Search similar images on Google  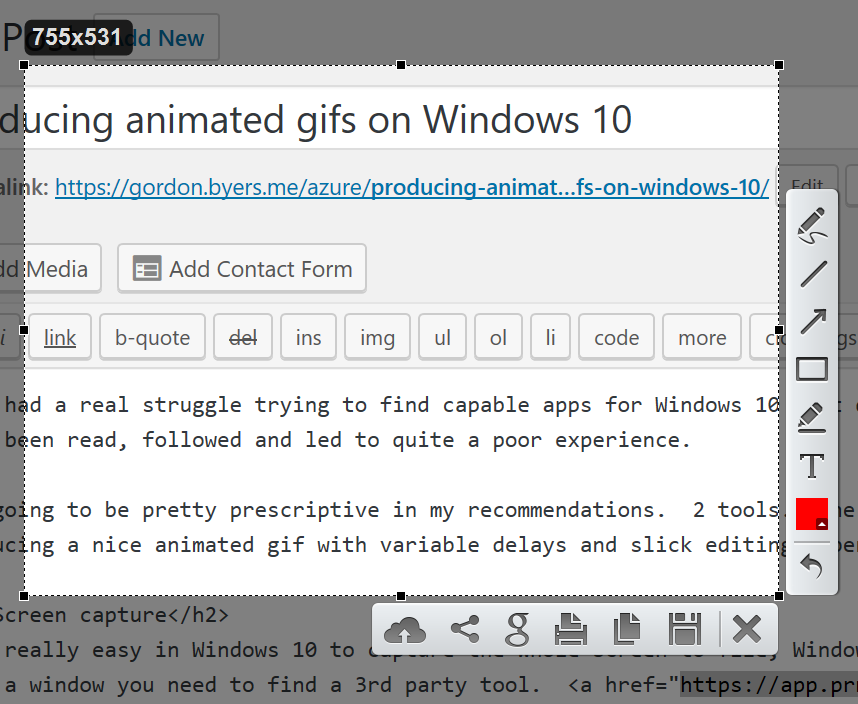[x=517, y=630]
